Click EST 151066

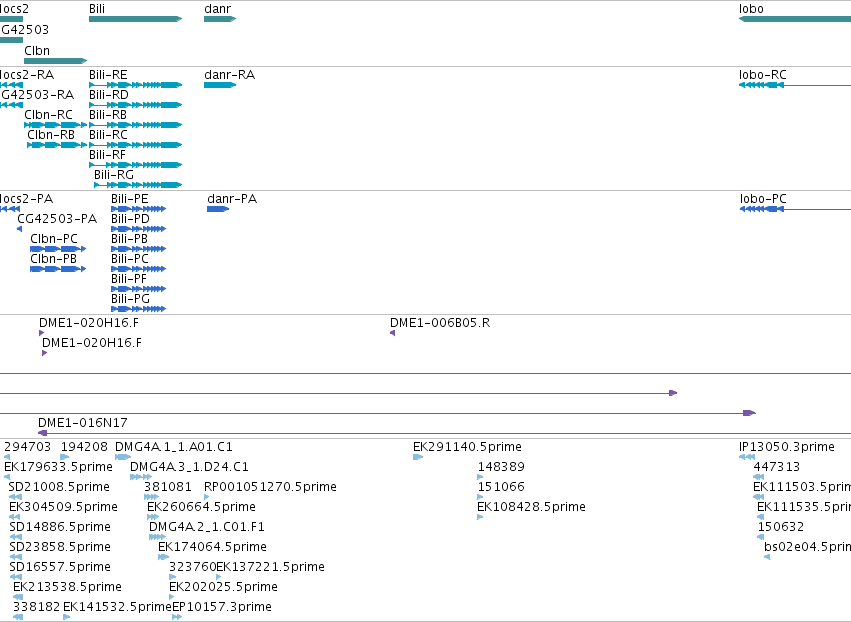pos(480,497)
